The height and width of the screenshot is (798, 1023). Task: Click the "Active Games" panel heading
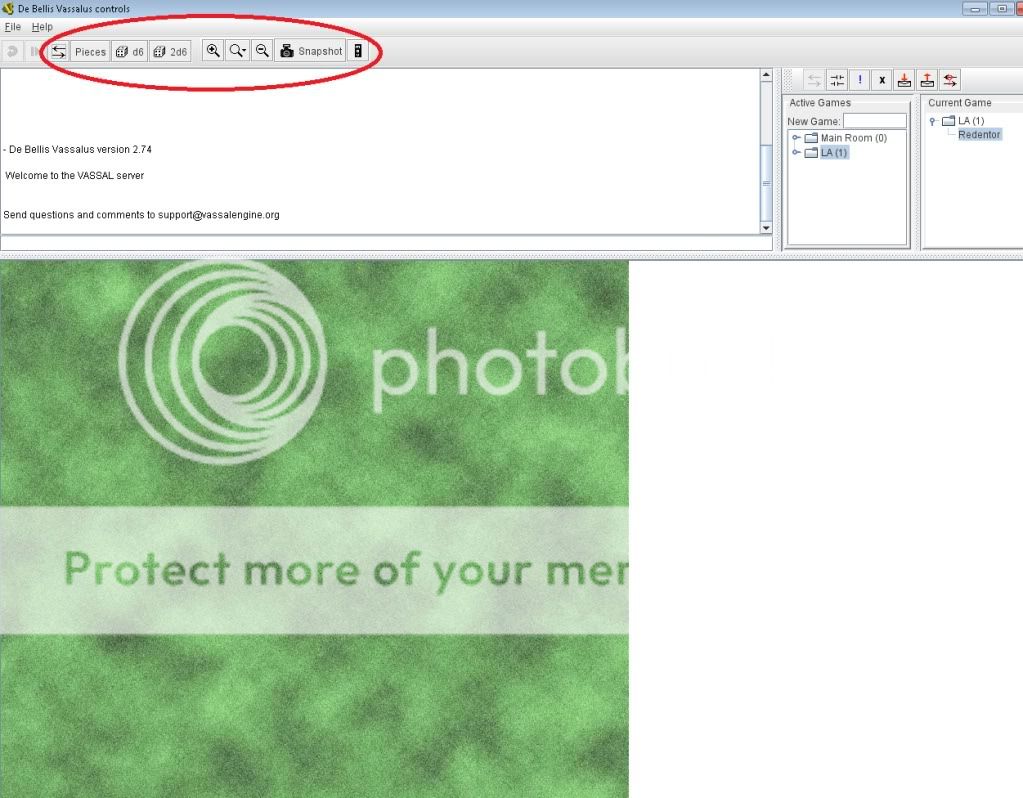(820, 102)
